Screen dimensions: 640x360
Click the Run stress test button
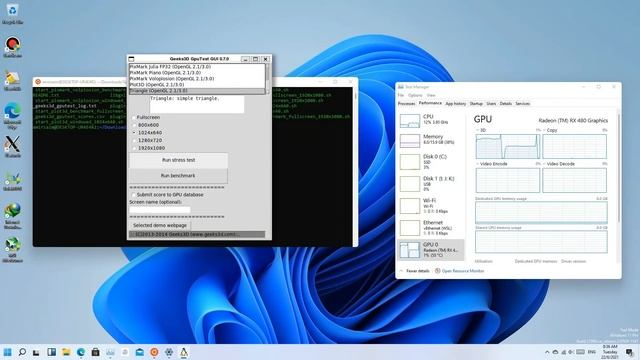click(178, 160)
